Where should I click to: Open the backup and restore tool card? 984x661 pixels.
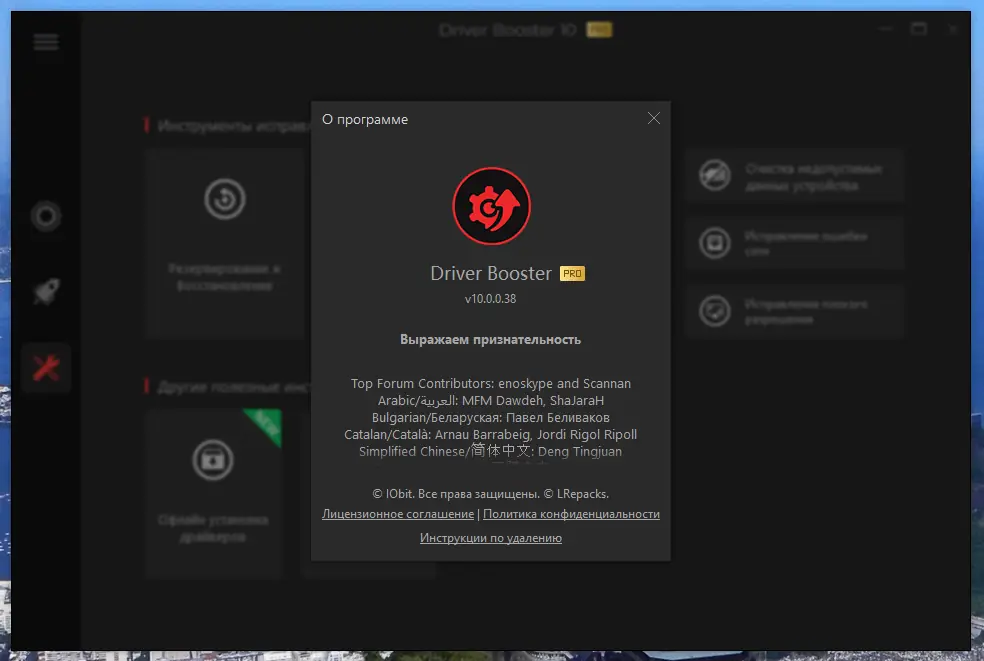(225, 244)
